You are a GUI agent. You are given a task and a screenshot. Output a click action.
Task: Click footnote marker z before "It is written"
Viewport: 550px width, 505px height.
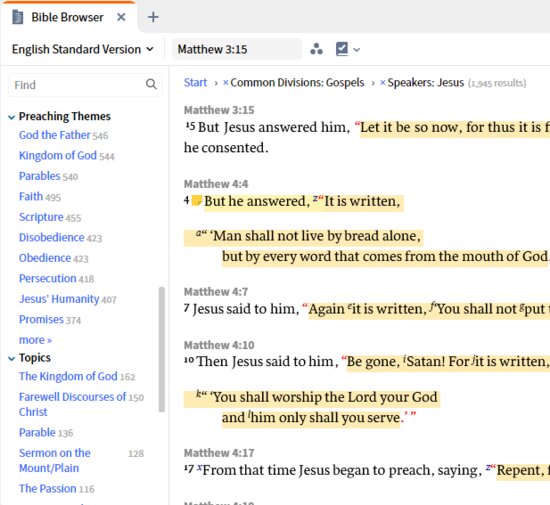(315, 198)
